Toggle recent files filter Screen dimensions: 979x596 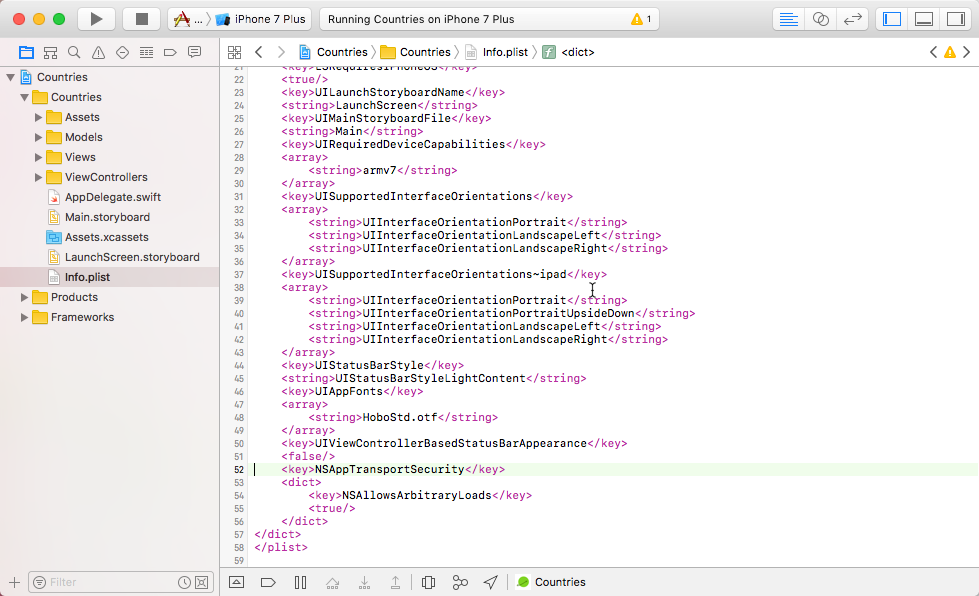[x=184, y=582]
